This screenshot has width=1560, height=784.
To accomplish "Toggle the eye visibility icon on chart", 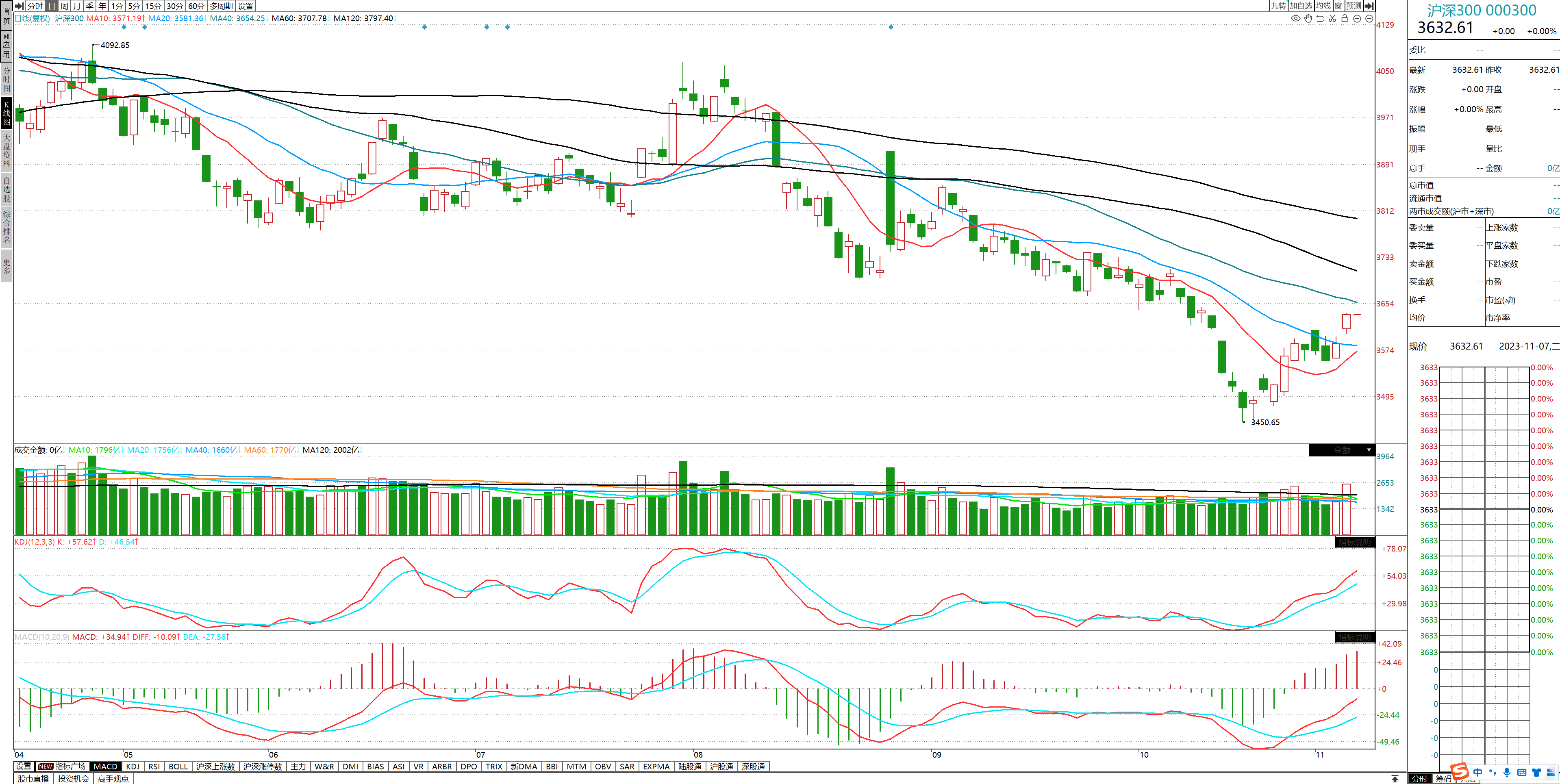I will 1295,19.
